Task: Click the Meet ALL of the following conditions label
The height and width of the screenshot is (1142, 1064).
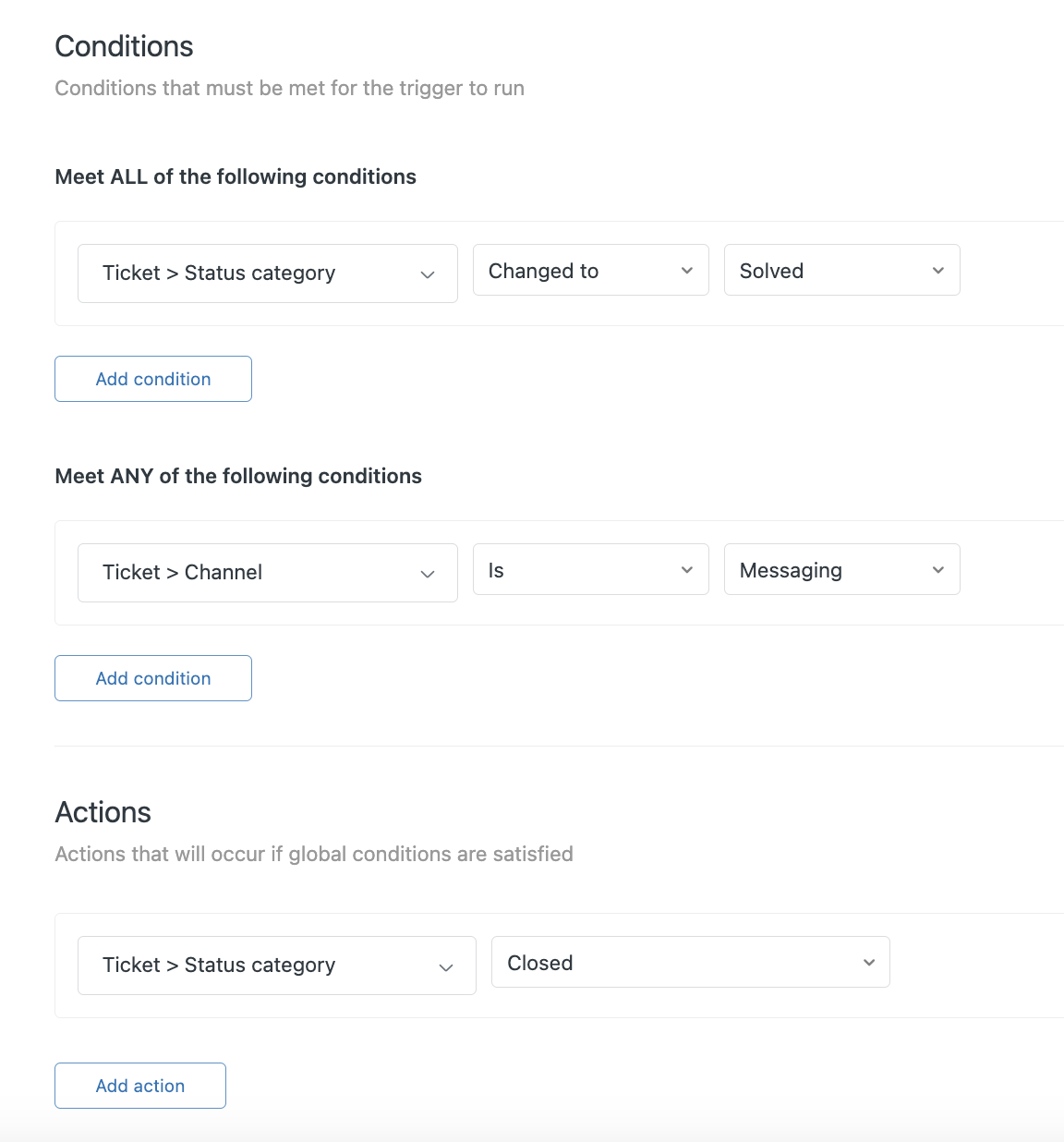Action: point(236,176)
